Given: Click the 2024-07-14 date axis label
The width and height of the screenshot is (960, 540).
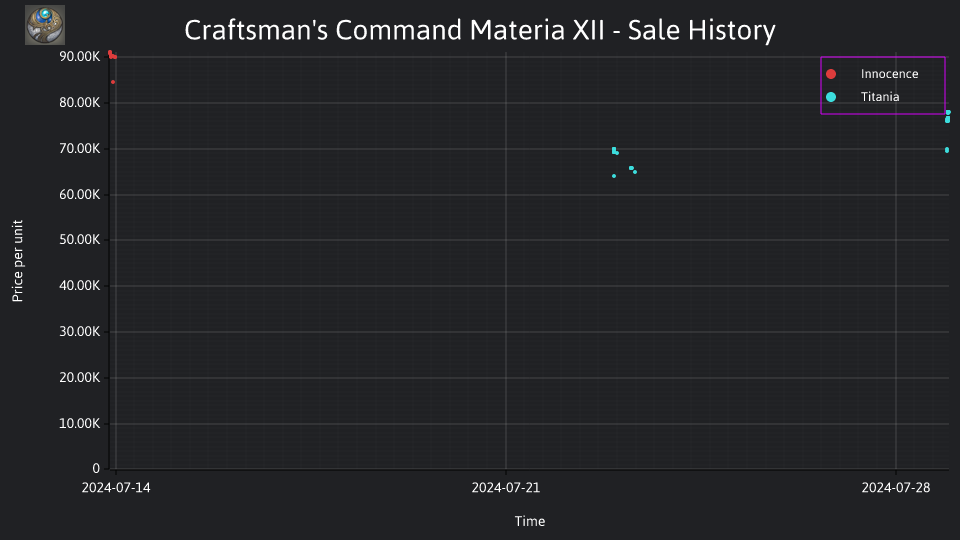Looking at the screenshot, I should (116, 488).
